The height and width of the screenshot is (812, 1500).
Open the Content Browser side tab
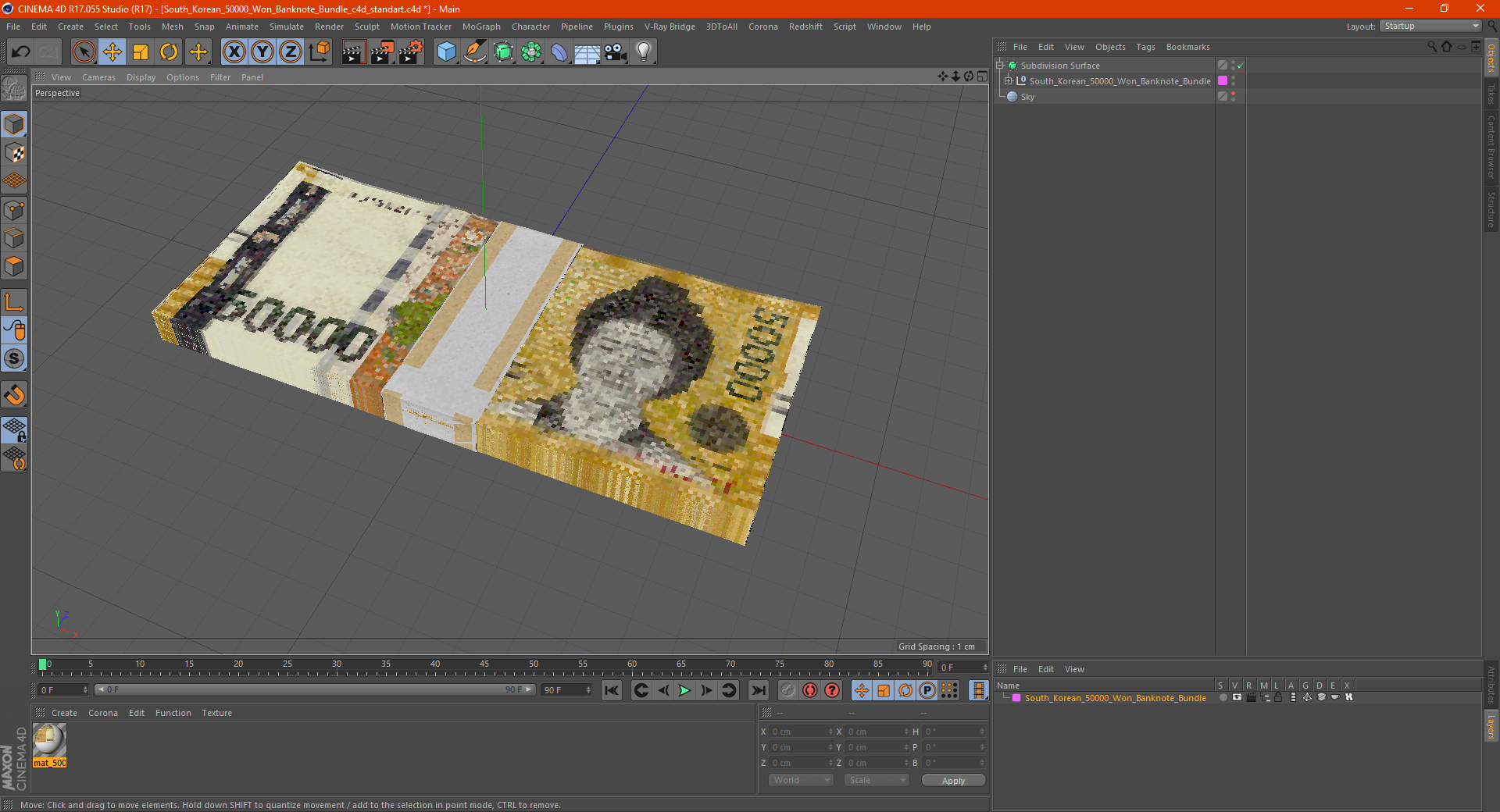[x=1491, y=148]
